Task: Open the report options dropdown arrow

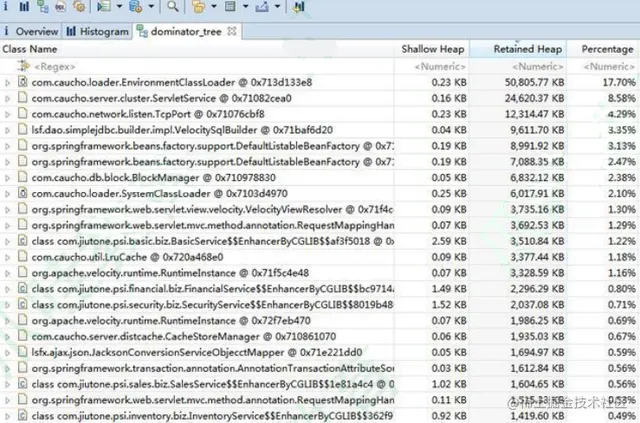Action: tap(119, 7)
